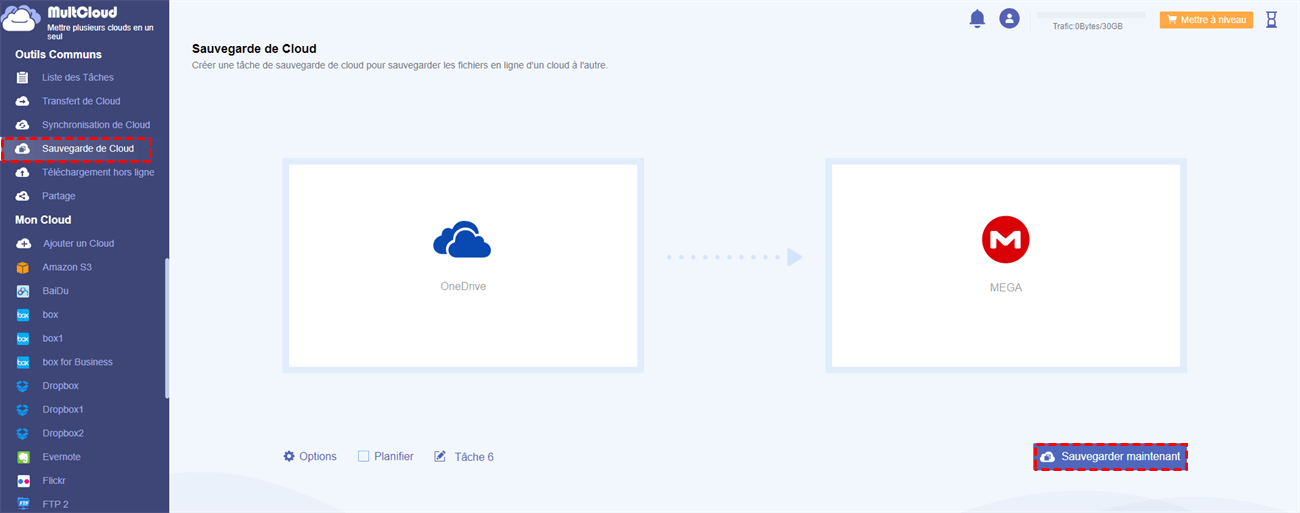The image size is (1300, 513).
Task: Click the Mon Cloud heading
Action: point(43,219)
